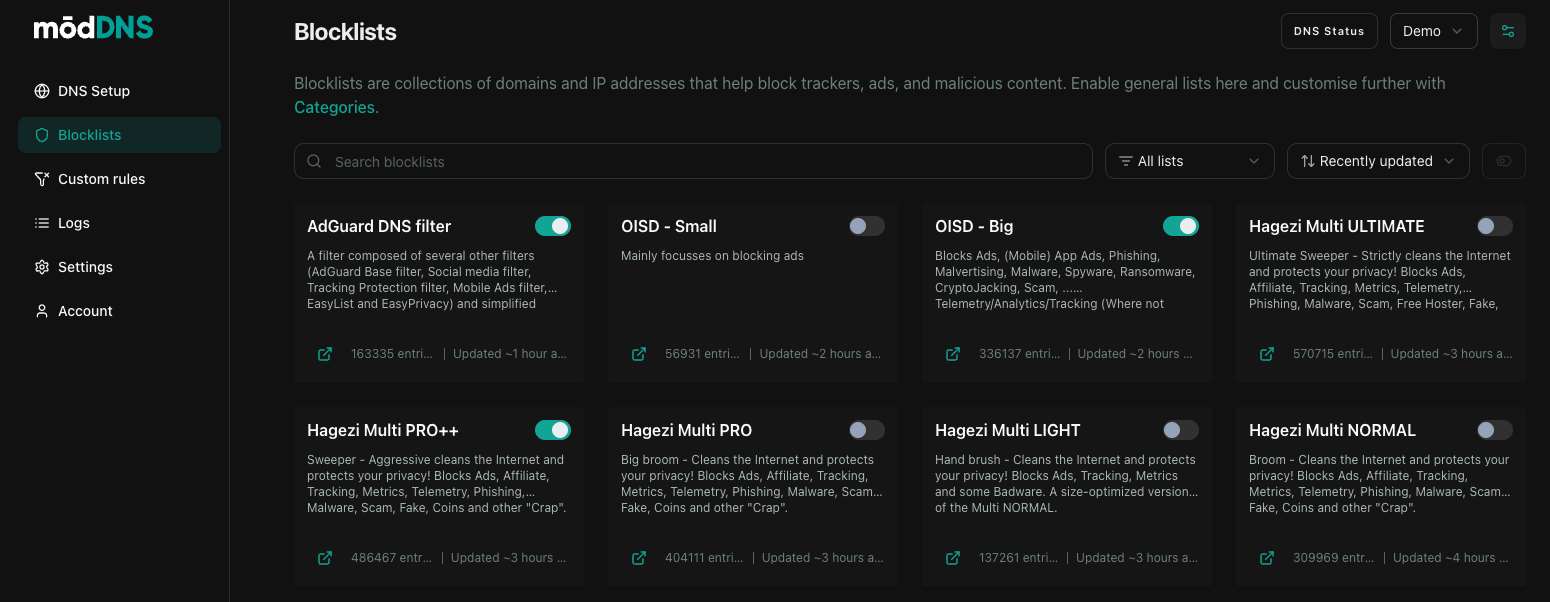Click the Search blocklists field
Screen dimensions: 1550x602
[x=693, y=161]
